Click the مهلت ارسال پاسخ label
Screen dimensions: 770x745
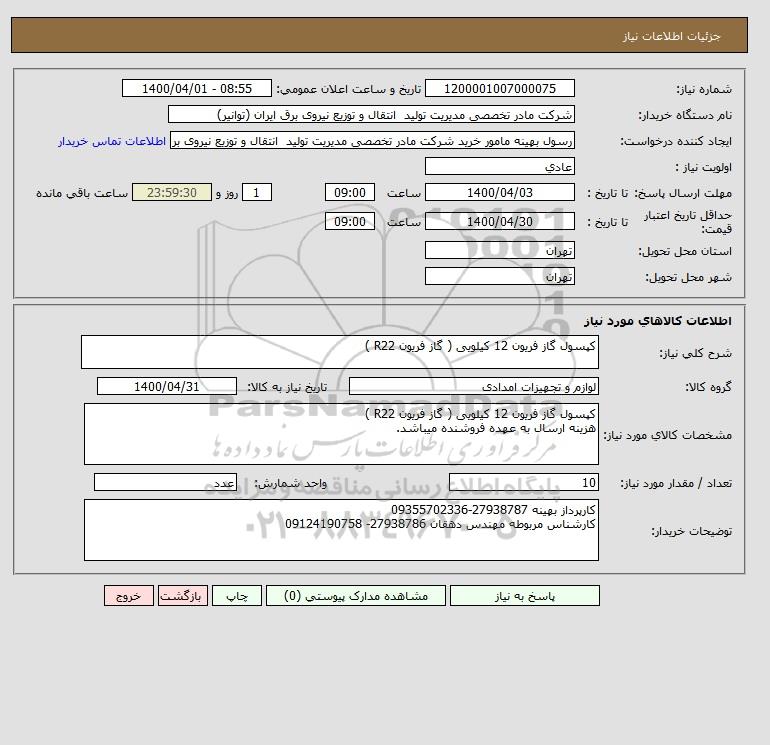pos(683,193)
